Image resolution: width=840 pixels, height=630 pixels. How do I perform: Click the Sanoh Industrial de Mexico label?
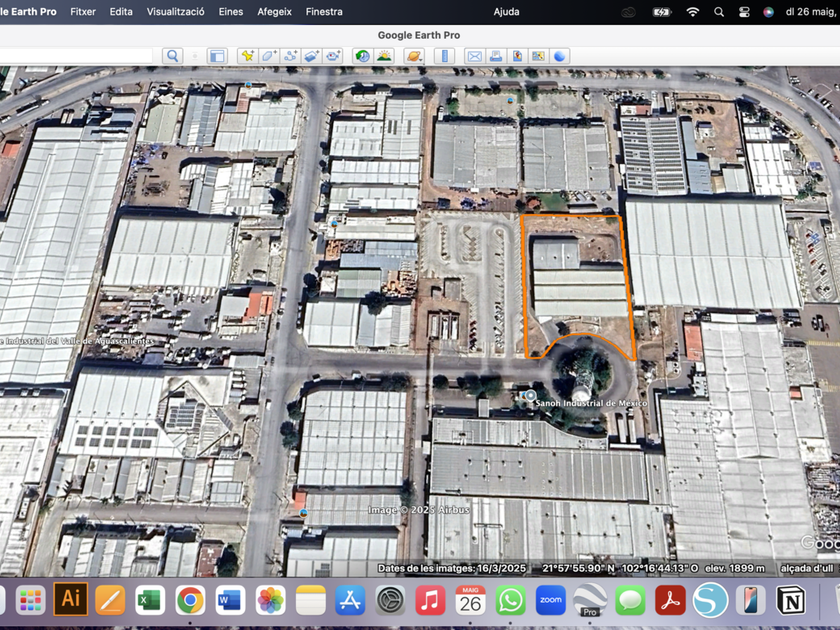click(x=592, y=403)
